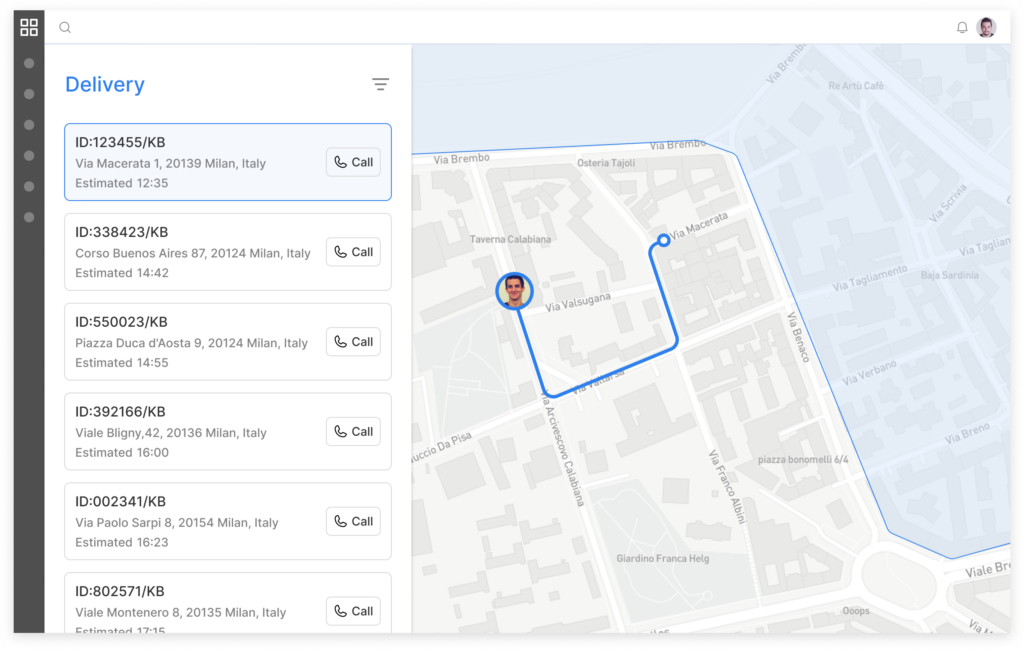The image size is (1024, 650).
Task: Call the Piazza Duca d'Aosta delivery
Action: click(353, 342)
